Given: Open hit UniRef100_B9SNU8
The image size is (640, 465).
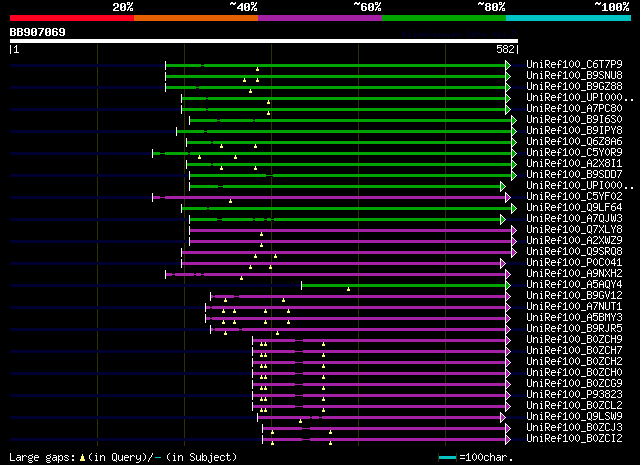Looking at the screenshot, I should pyautogui.click(x=574, y=75).
